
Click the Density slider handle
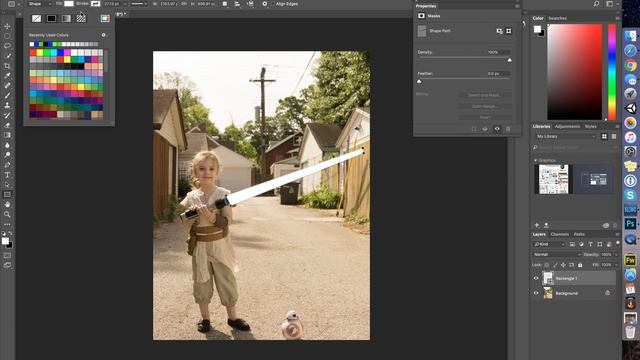(x=509, y=60)
